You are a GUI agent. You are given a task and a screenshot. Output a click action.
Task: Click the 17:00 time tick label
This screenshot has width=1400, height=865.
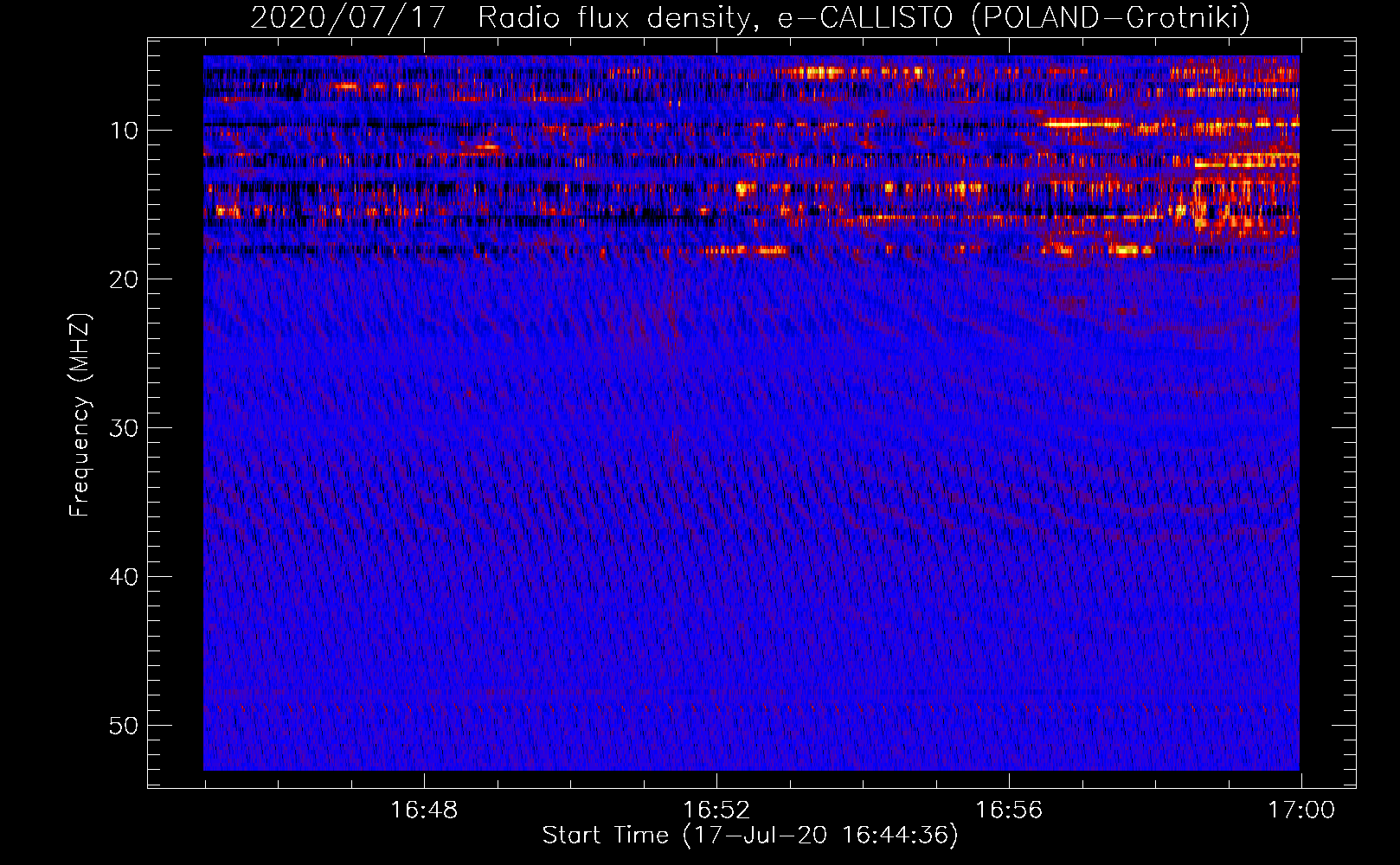tap(1301, 811)
